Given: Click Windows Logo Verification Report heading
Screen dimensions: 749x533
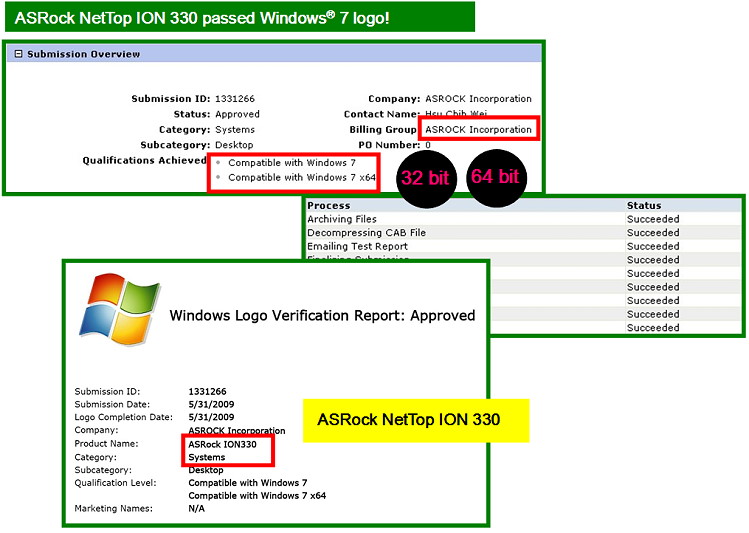Looking at the screenshot, I should click(x=322, y=315).
